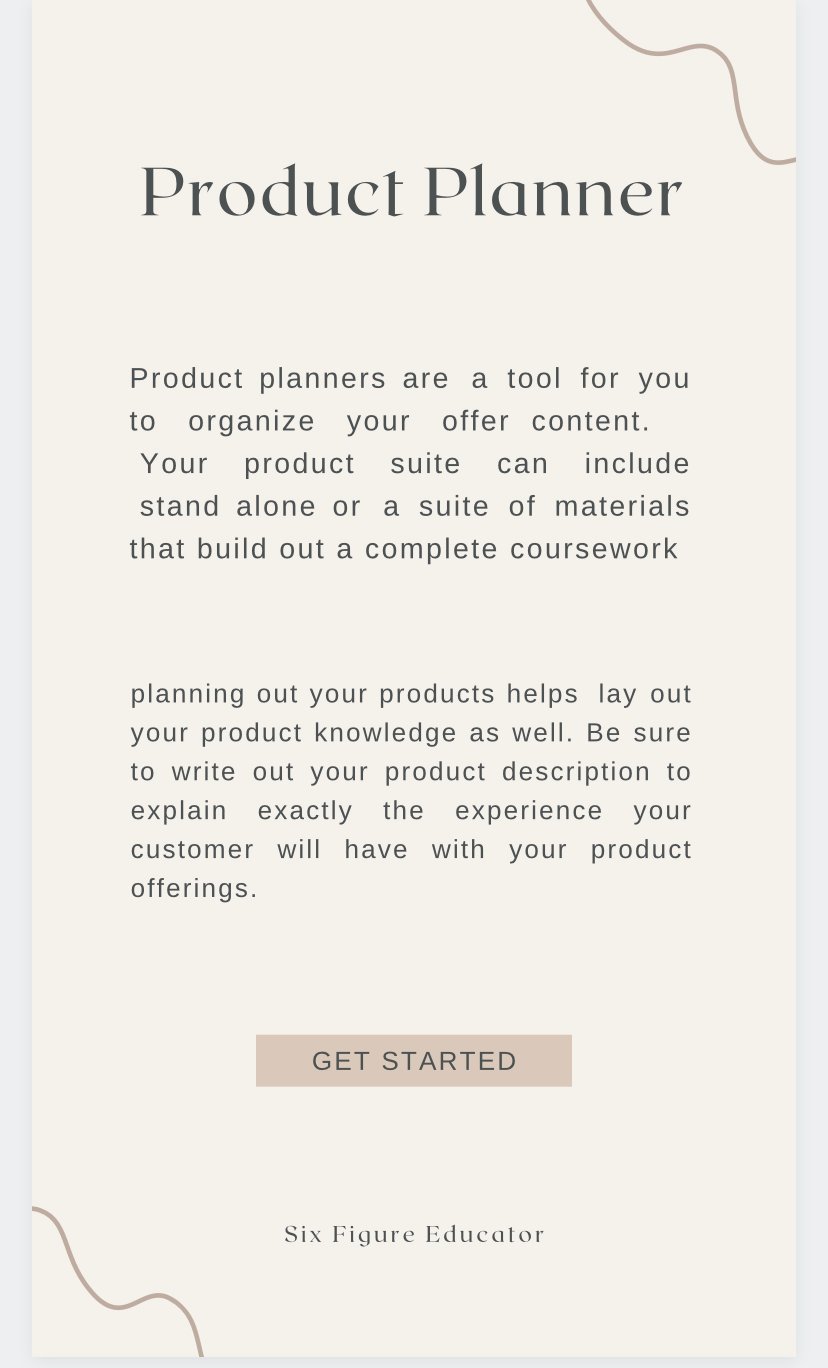The height and width of the screenshot is (1368, 828).
Task: Click the word "Product" in the title
Action: pyautogui.click(x=272, y=192)
